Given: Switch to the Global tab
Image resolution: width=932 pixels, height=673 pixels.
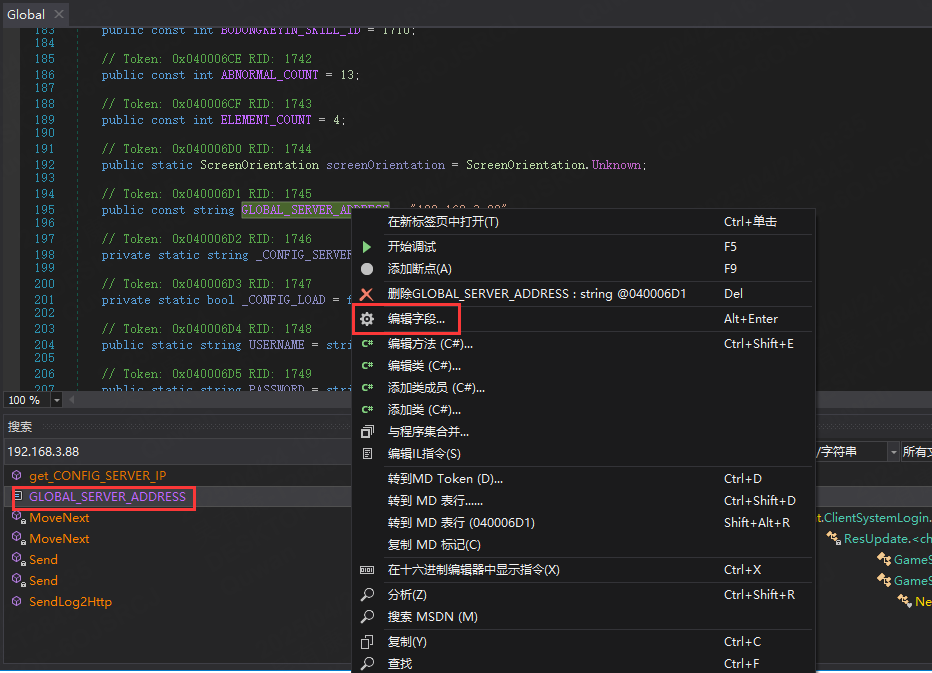Looking at the screenshot, I should click(x=26, y=14).
